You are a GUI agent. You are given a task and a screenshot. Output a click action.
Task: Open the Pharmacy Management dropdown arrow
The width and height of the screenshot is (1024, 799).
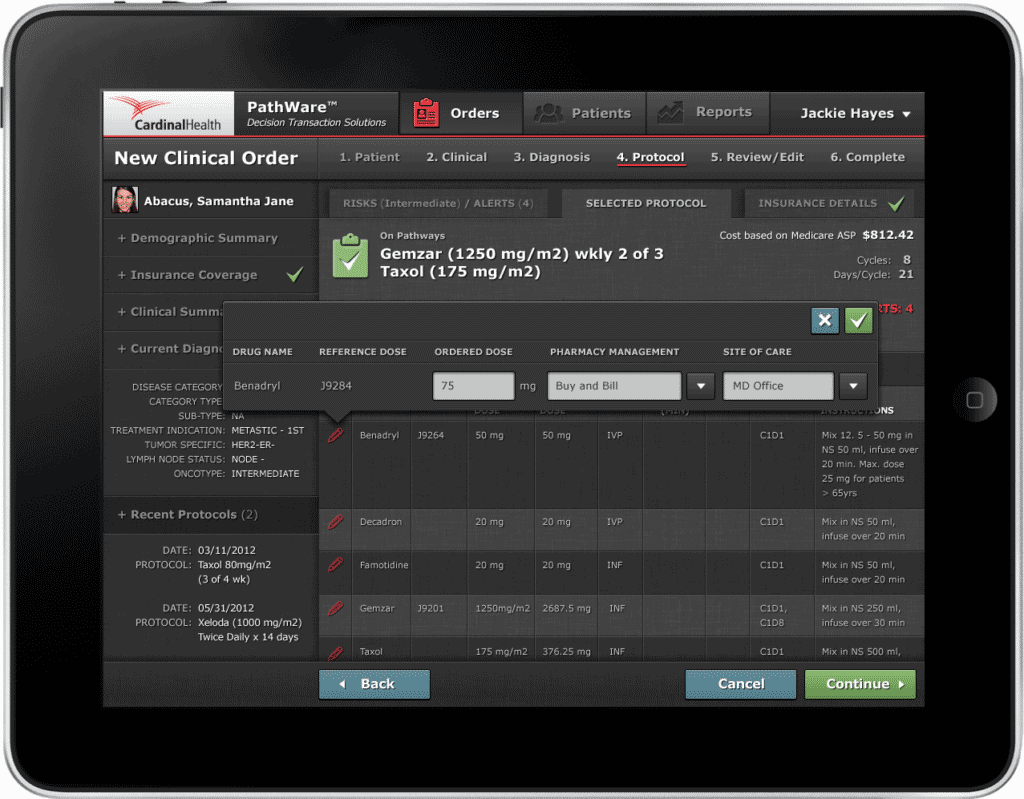click(701, 386)
